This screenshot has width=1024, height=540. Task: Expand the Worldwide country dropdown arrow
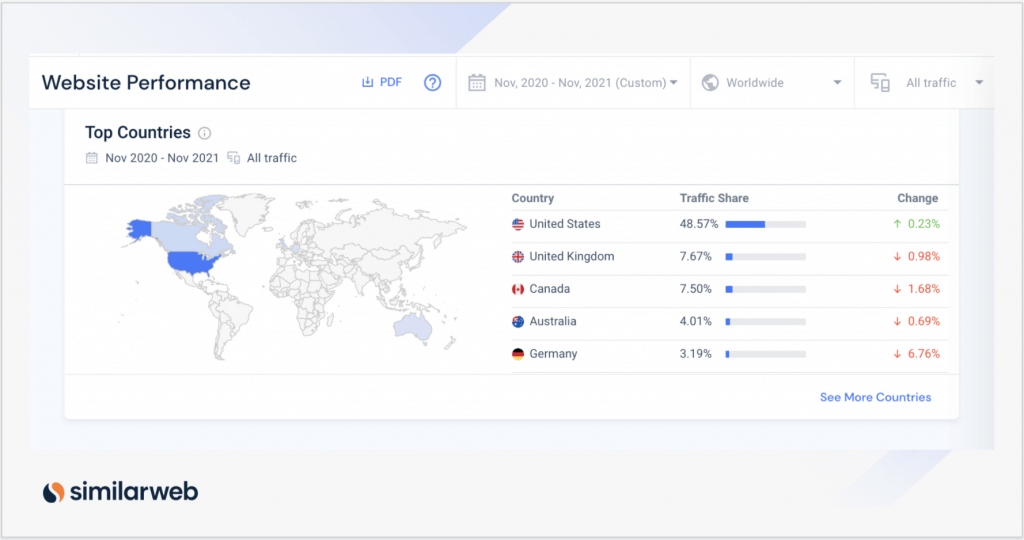(x=837, y=83)
